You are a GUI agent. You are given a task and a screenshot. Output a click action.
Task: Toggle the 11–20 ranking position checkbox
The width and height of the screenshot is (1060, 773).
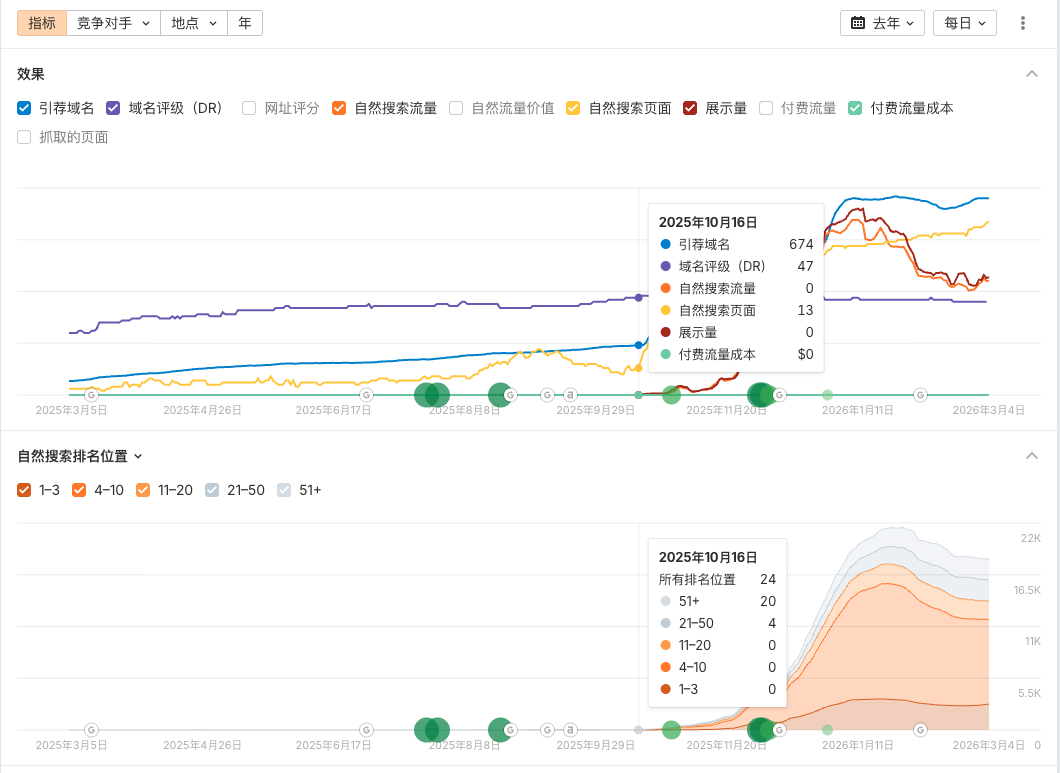coord(143,490)
